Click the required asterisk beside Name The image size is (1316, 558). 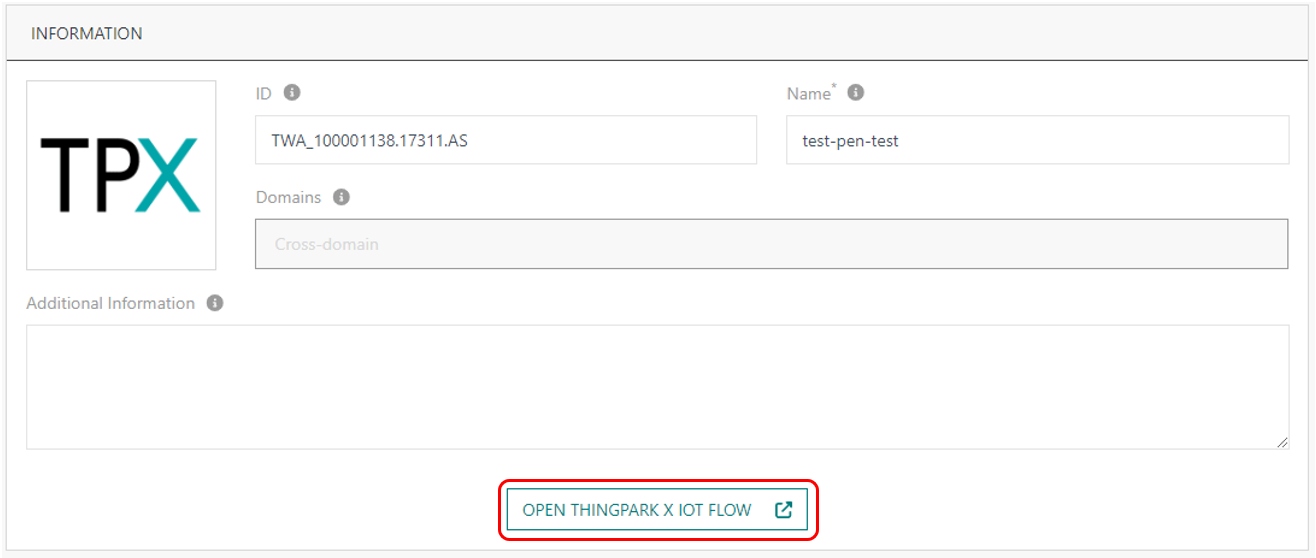[834, 88]
